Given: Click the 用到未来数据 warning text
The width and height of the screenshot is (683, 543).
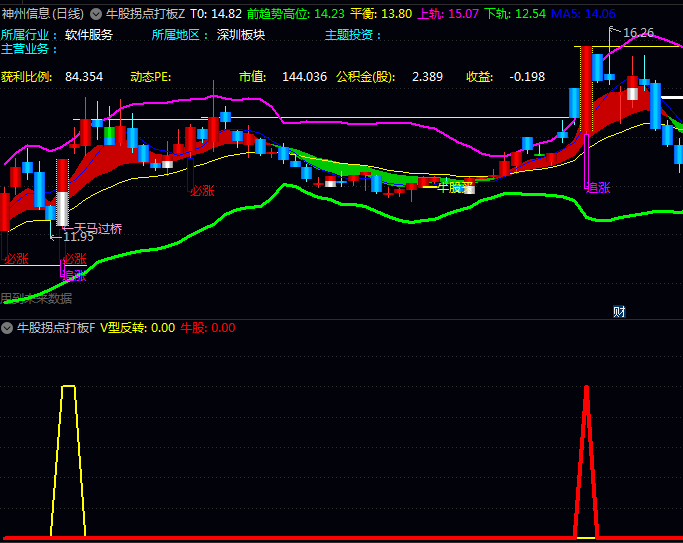Looking at the screenshot, I should coord(36,298).
